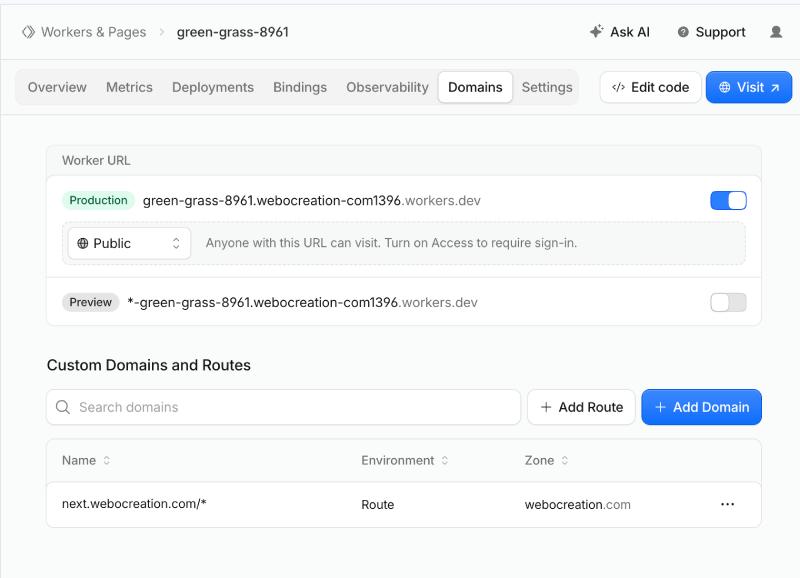
Task: Click the Support question mark icon
Action: pyautogui.click(x=683, y=32)
